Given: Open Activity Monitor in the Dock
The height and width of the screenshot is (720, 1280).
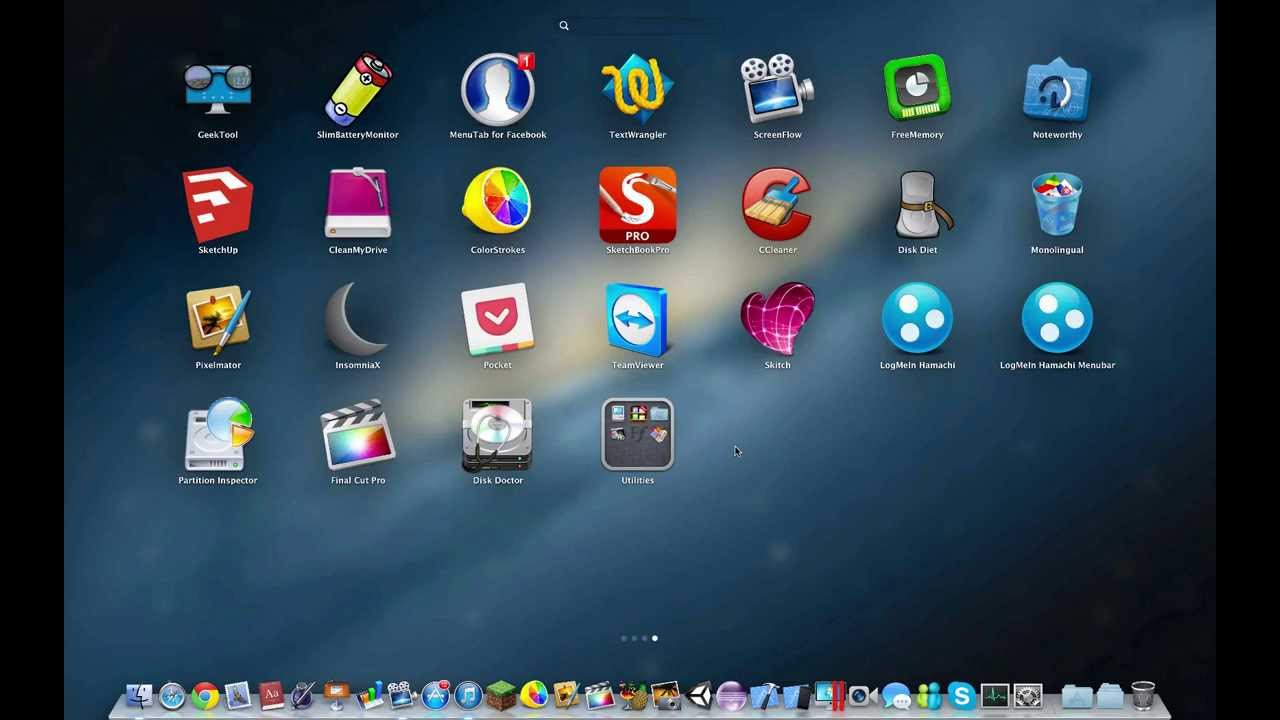Looking at the screenshot, I should tap(994, 695).
